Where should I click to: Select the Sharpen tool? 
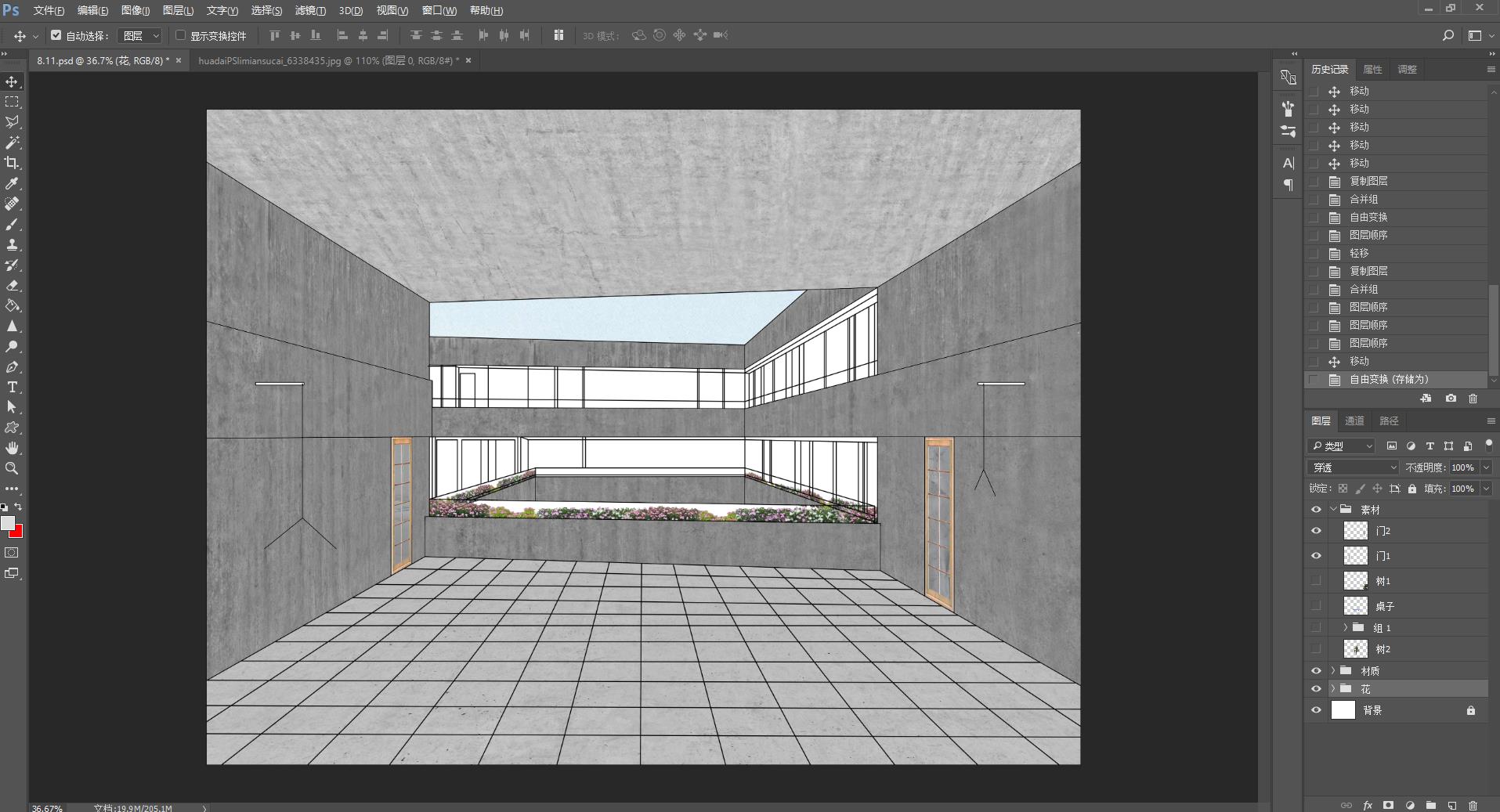pos(12,326)
